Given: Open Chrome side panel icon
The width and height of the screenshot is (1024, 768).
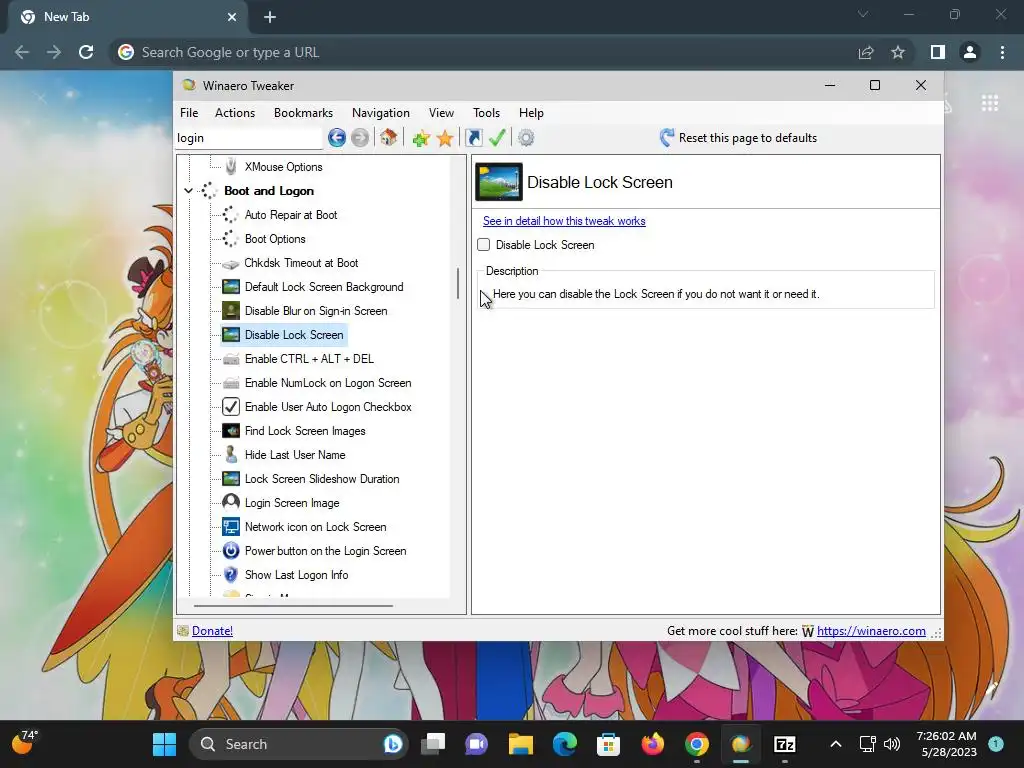Looking at the screenshot, I should [938, 52].
